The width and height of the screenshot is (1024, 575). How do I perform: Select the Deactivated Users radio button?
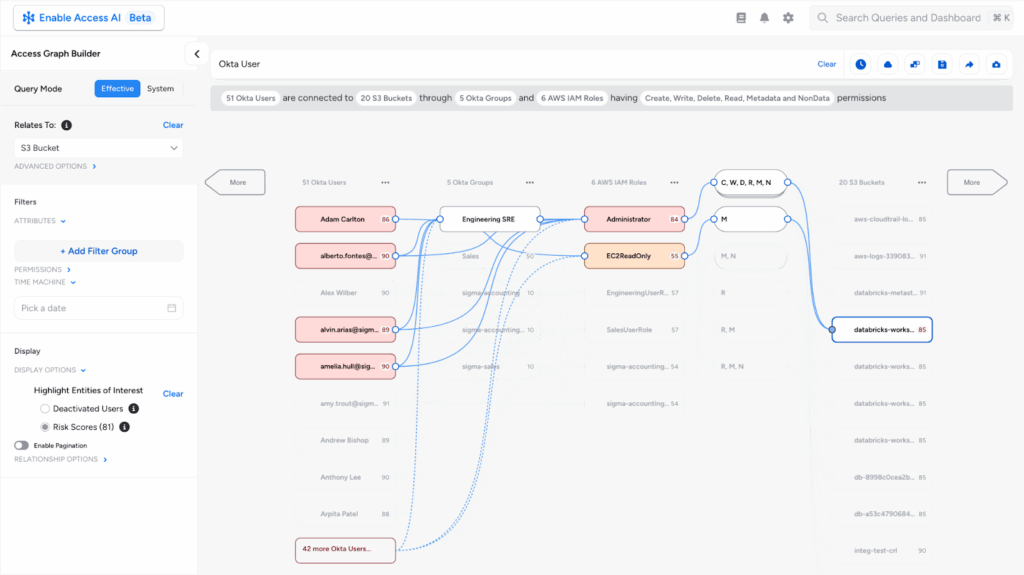coord(45,409)
